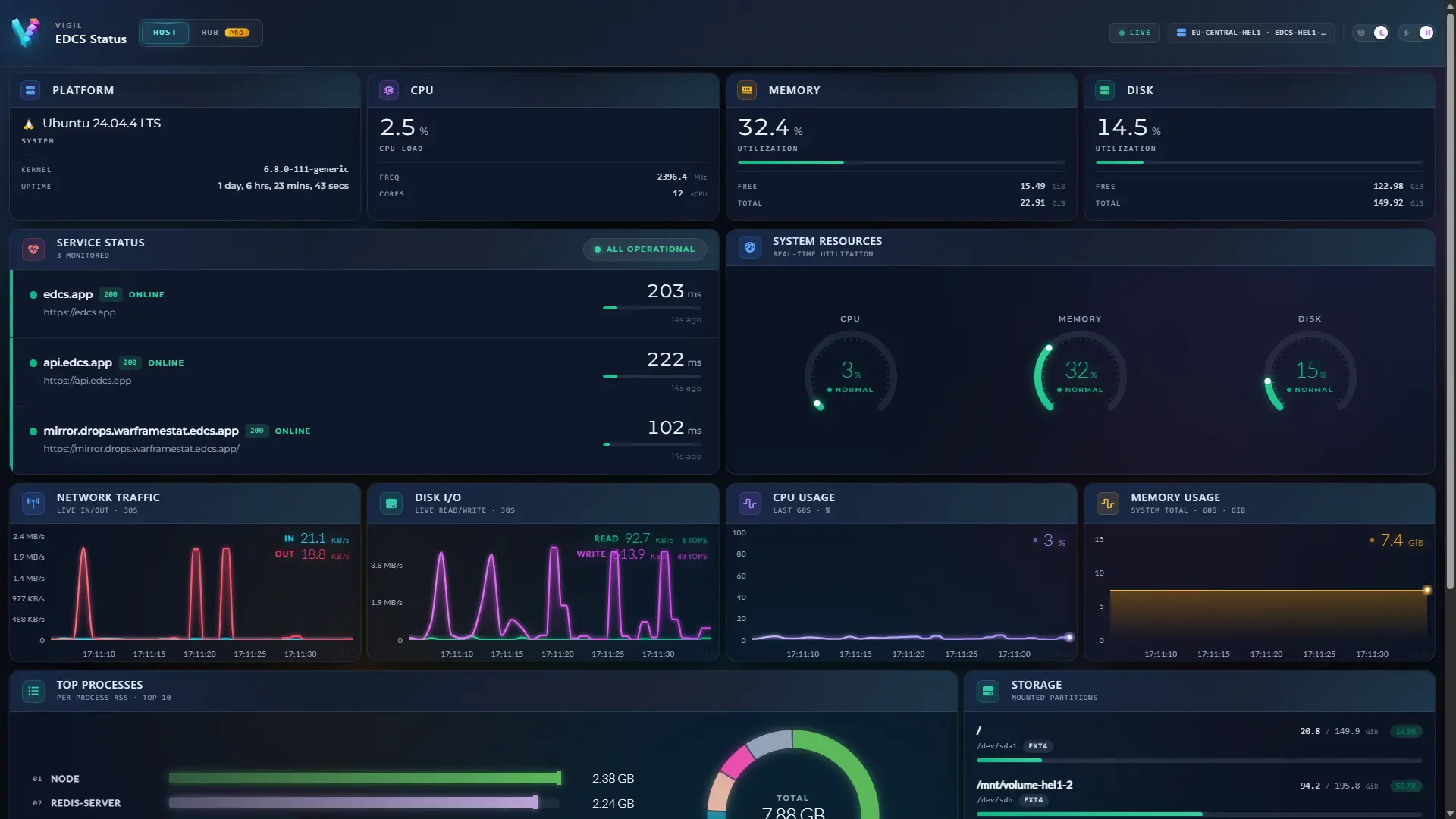Click the Ubuntu logo icon

coord(29,124)
